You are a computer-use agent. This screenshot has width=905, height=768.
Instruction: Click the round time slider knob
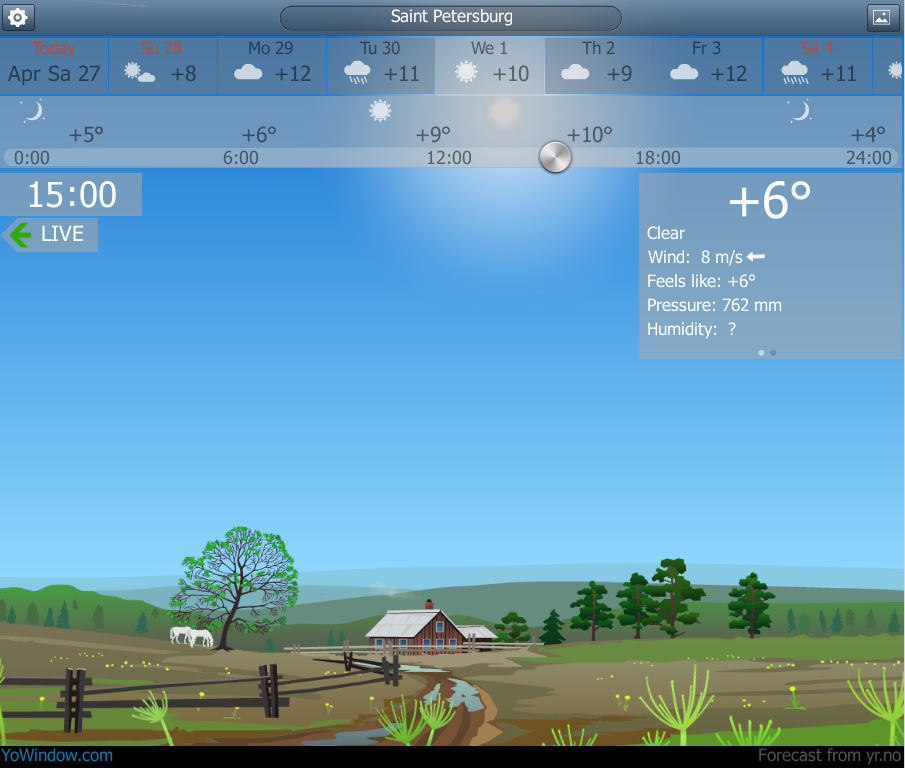[555, 157]
